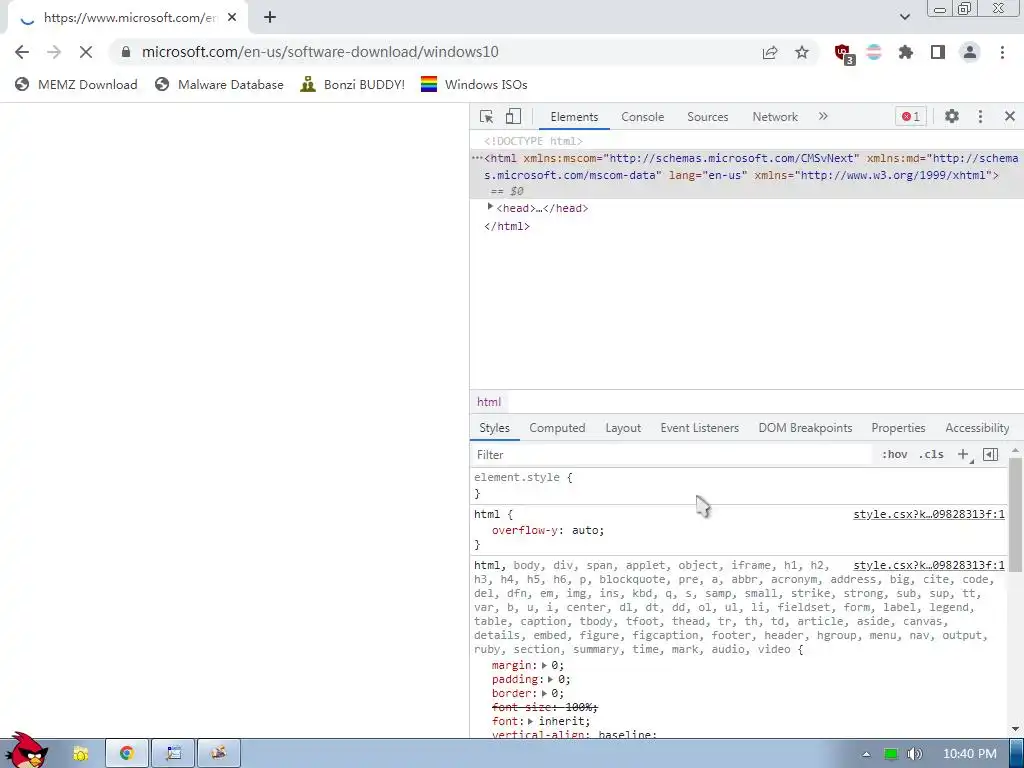Add new style rule with plus icon
Viewport: 1024px width, 768px height.
tap(963, 455)
